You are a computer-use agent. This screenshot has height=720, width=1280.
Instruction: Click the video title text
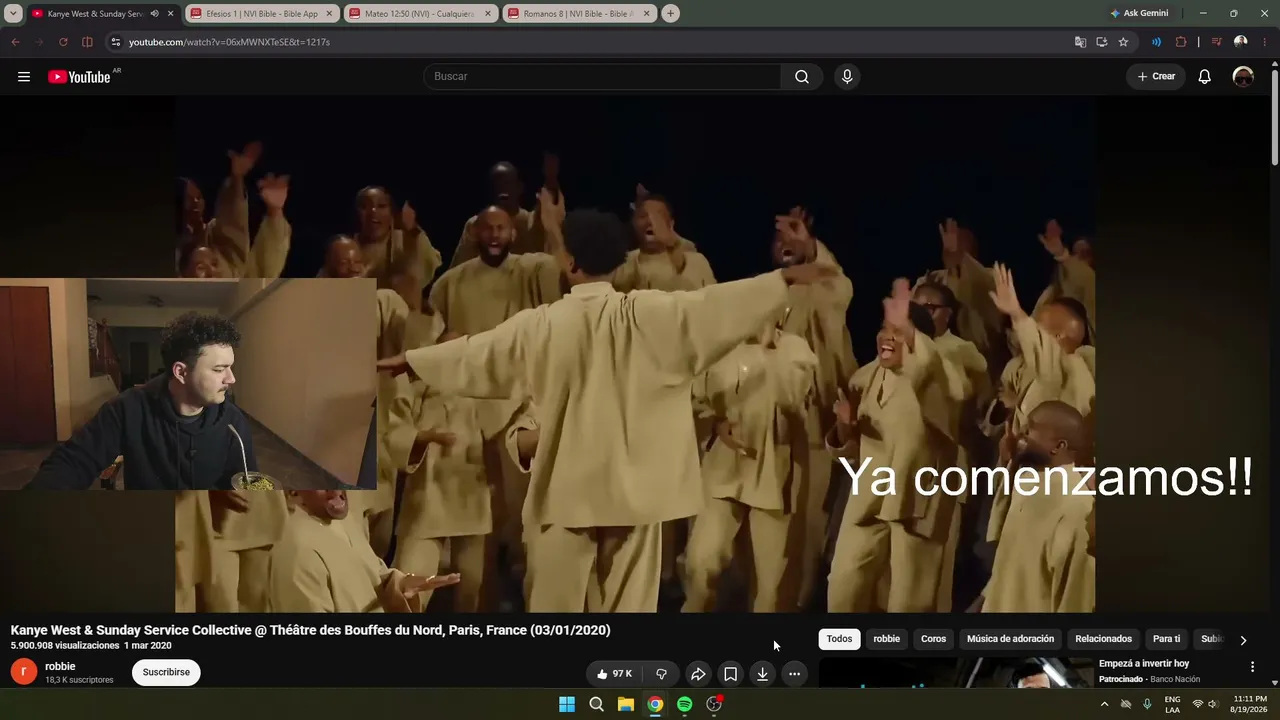(x=310, y=630)
